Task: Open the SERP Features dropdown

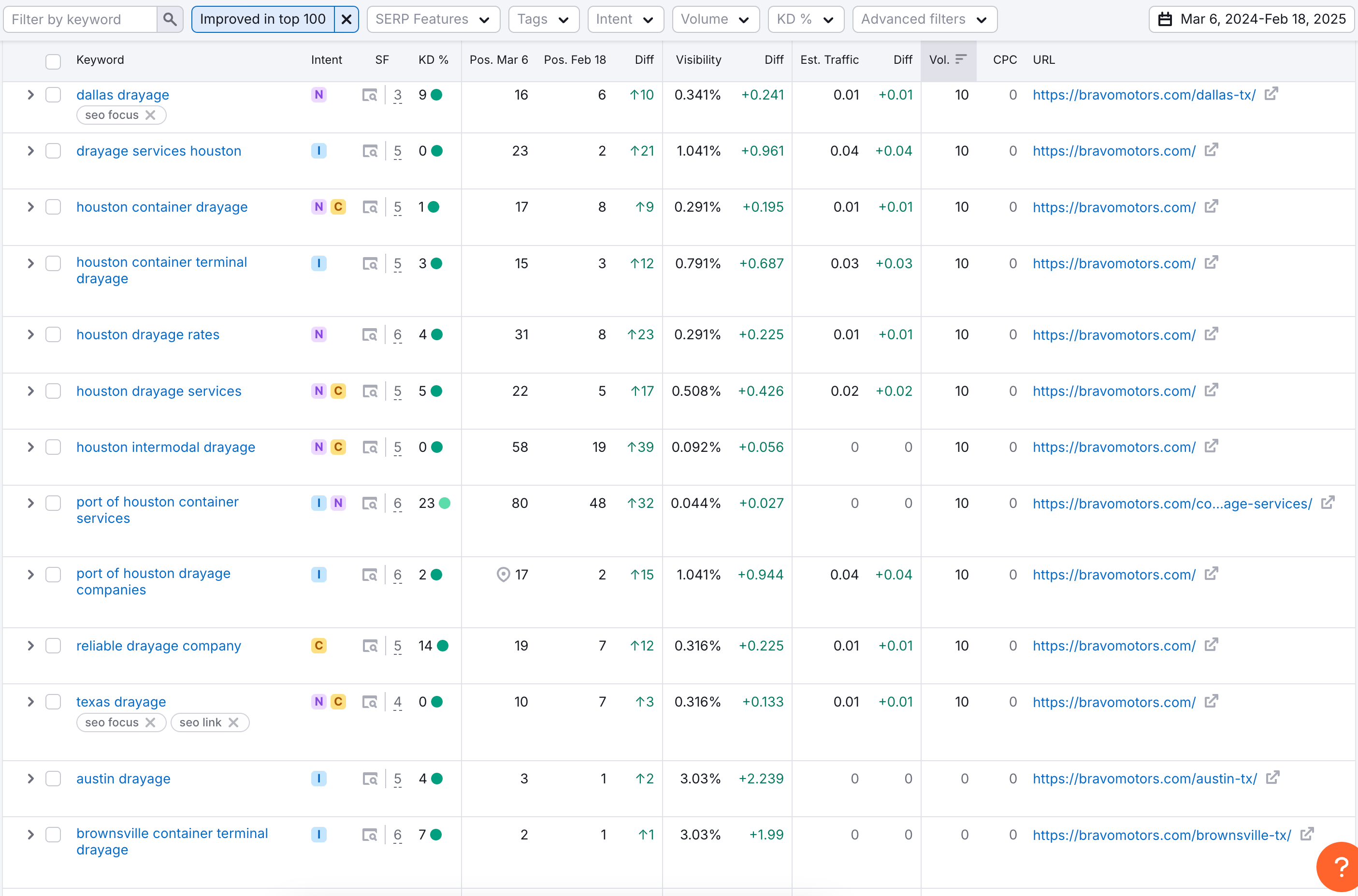Action: click(x=433, y=19)
